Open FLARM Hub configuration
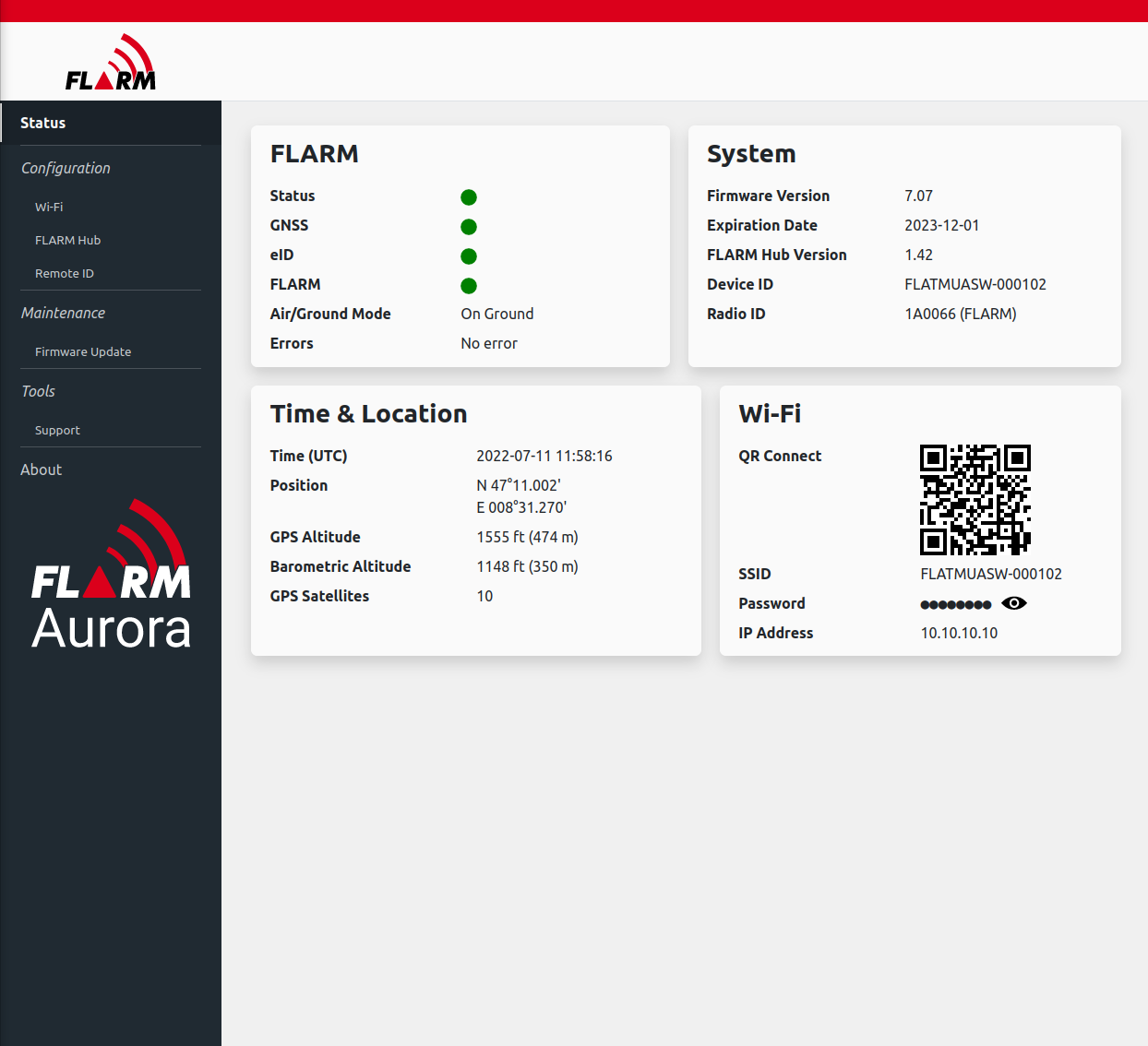This screenshot has width=1148, height=1046. coord(67,241)
